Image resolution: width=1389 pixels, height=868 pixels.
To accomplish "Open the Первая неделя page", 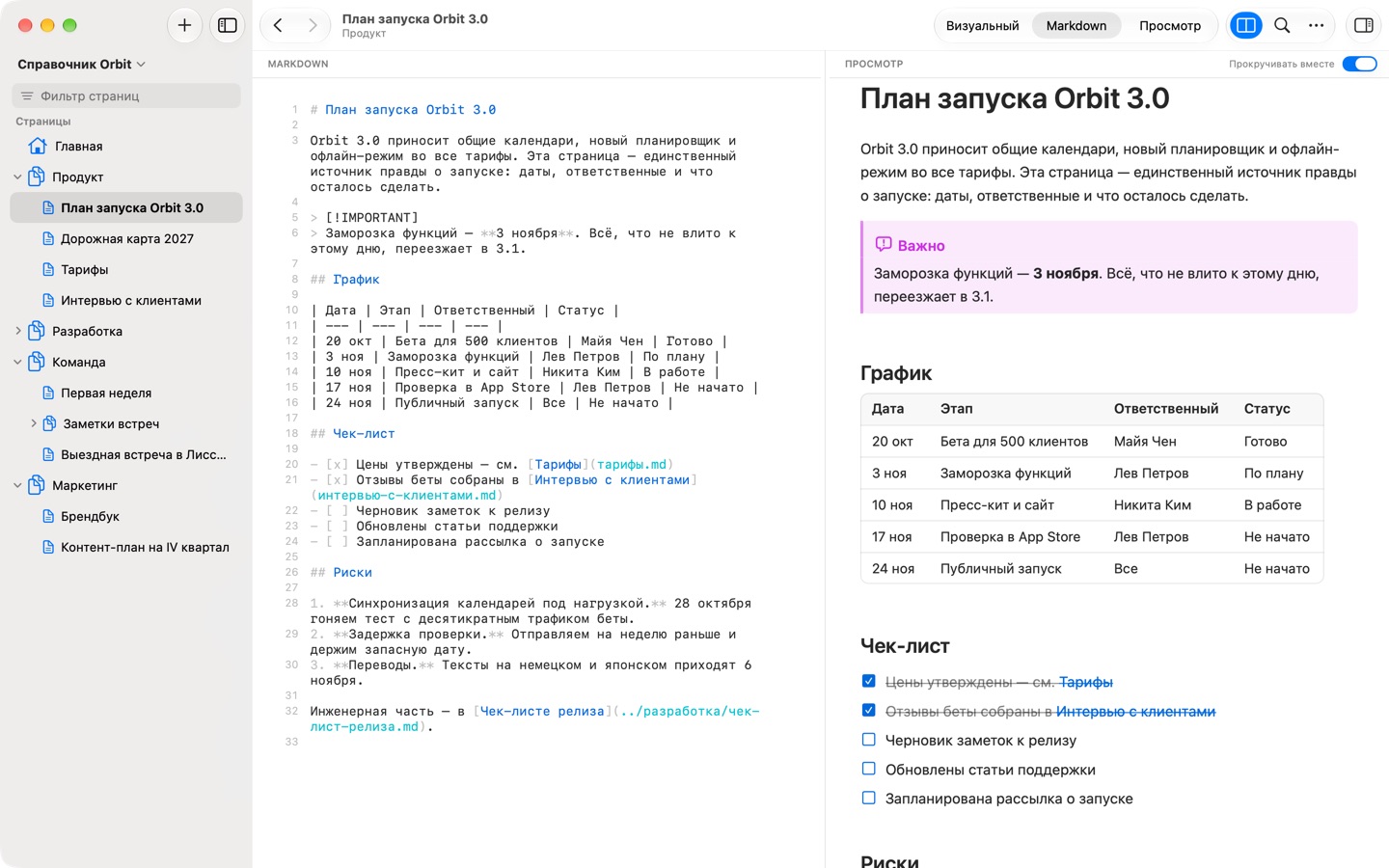I will [126, 393].
